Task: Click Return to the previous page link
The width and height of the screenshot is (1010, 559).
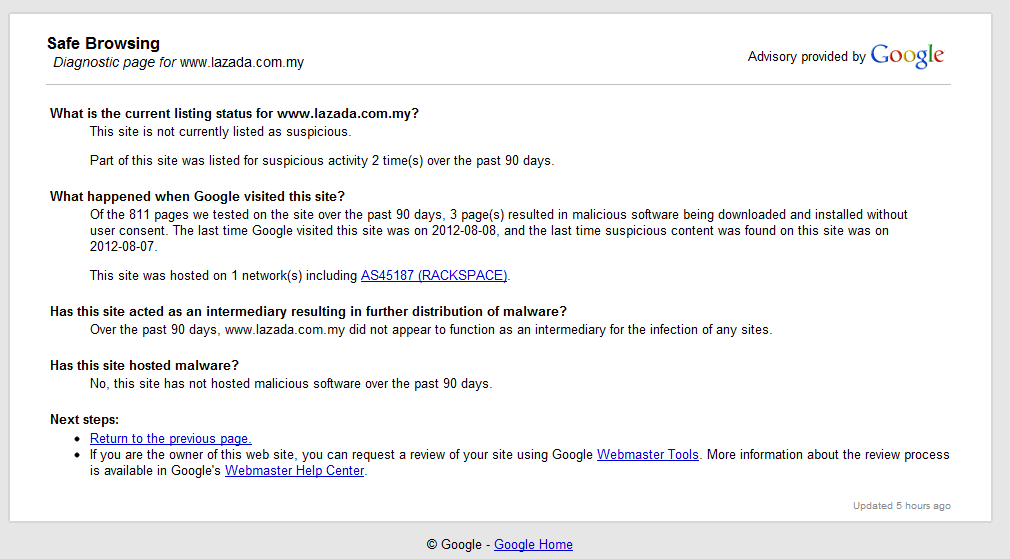Action: click(171, 439)
